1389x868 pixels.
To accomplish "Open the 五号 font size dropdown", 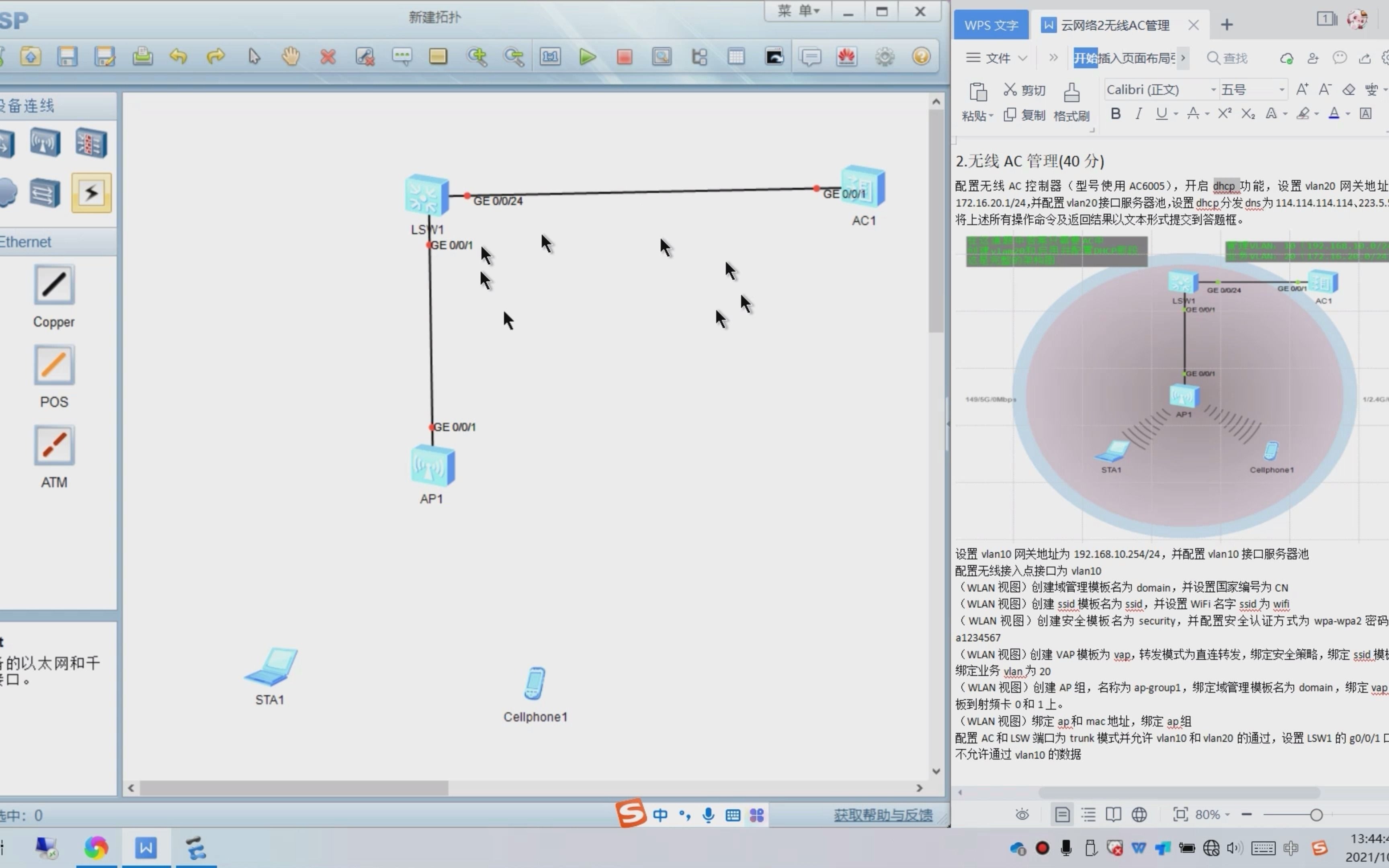I will point(1281,90).
